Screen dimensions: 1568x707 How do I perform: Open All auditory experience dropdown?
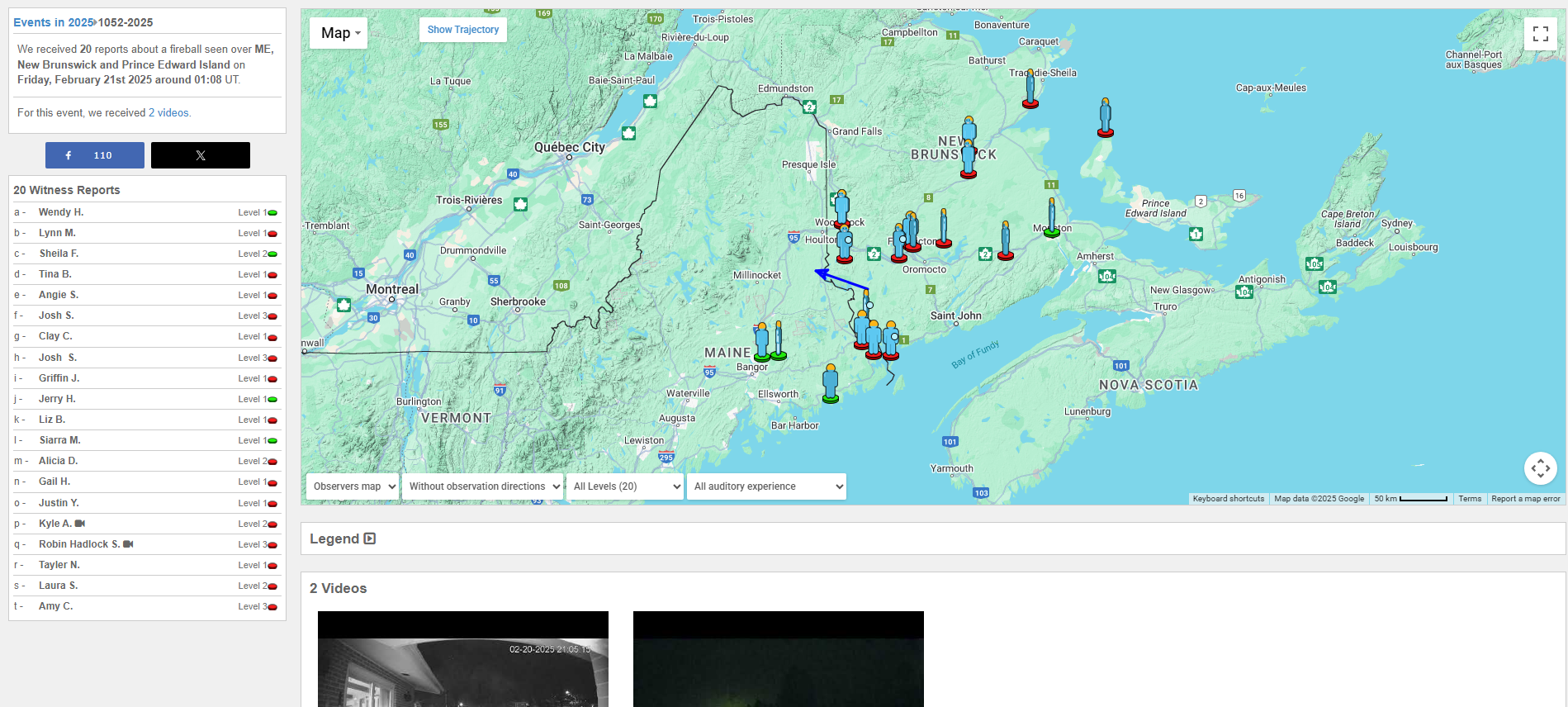point(766,486)
